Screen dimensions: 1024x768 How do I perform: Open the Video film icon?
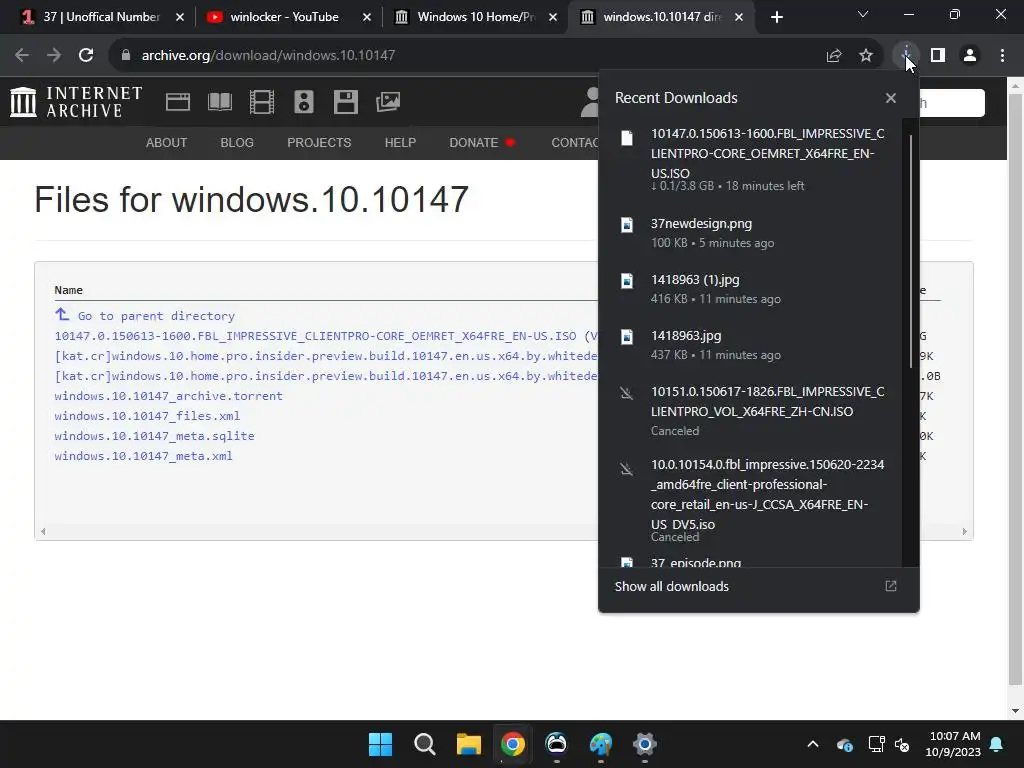[262, 102]
